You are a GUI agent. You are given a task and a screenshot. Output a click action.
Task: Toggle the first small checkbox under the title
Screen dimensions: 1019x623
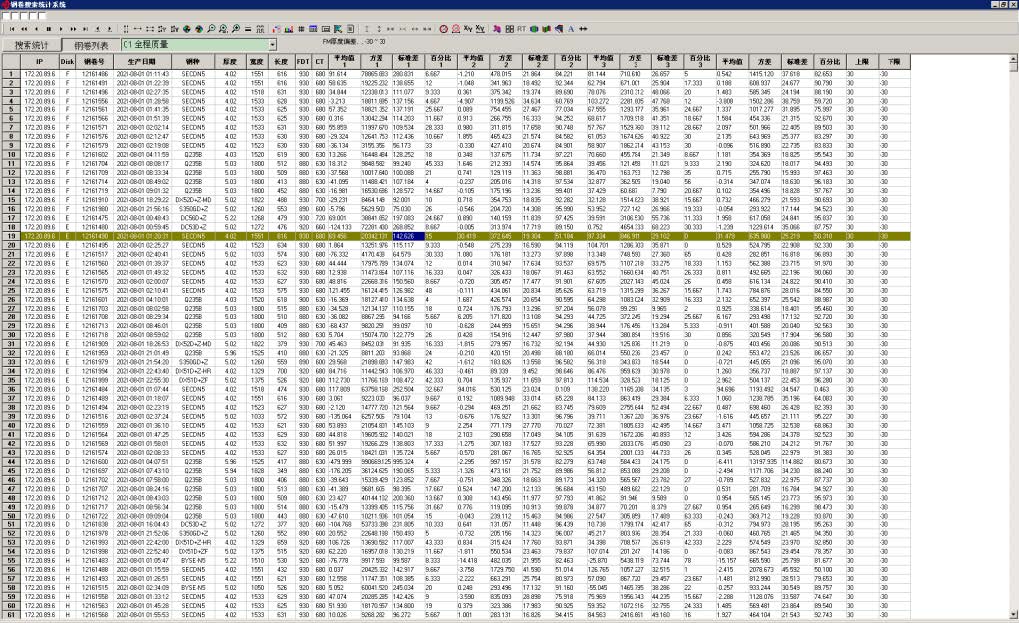[6, 16]
